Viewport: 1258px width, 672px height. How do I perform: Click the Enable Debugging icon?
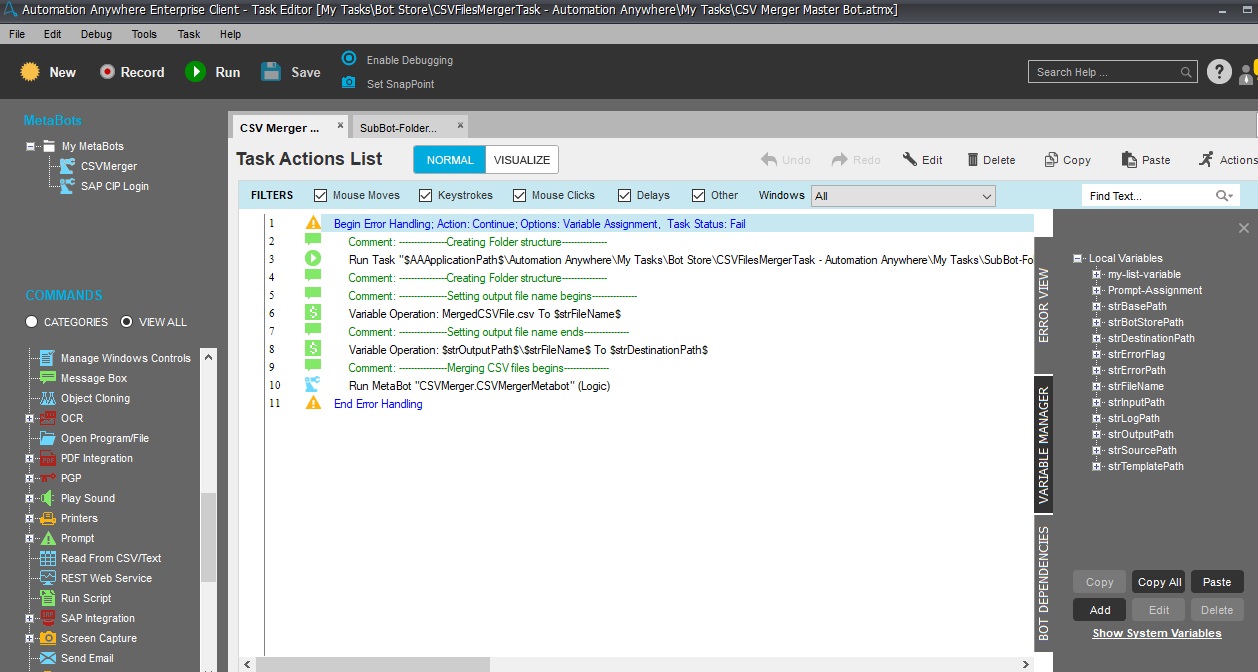(x=348, y=59)
